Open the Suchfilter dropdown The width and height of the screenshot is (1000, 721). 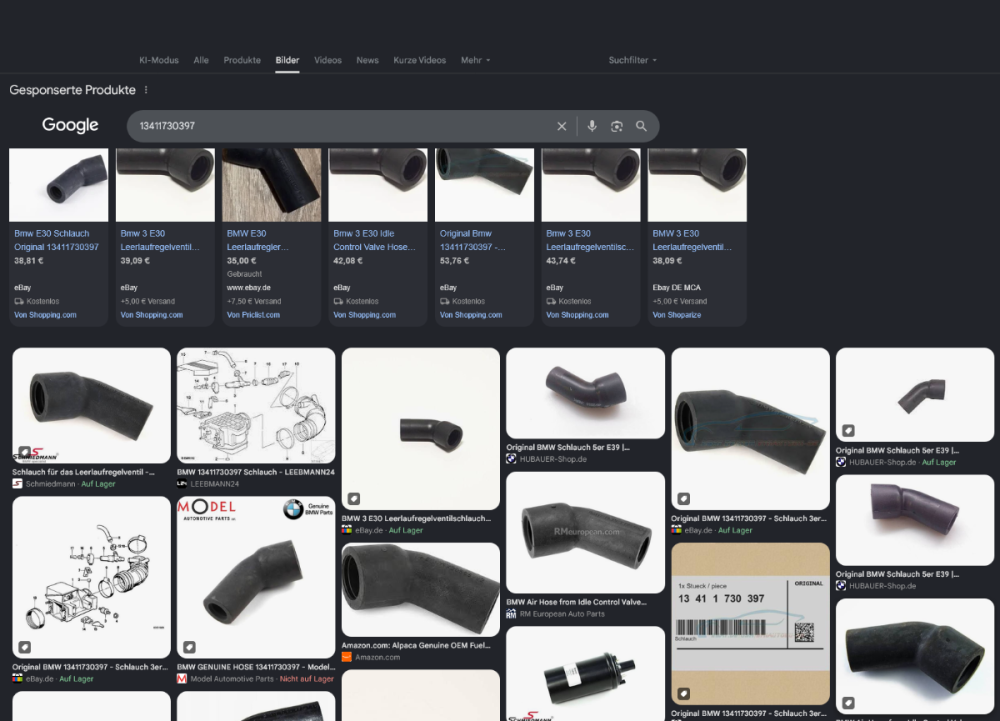coord(632,60)
